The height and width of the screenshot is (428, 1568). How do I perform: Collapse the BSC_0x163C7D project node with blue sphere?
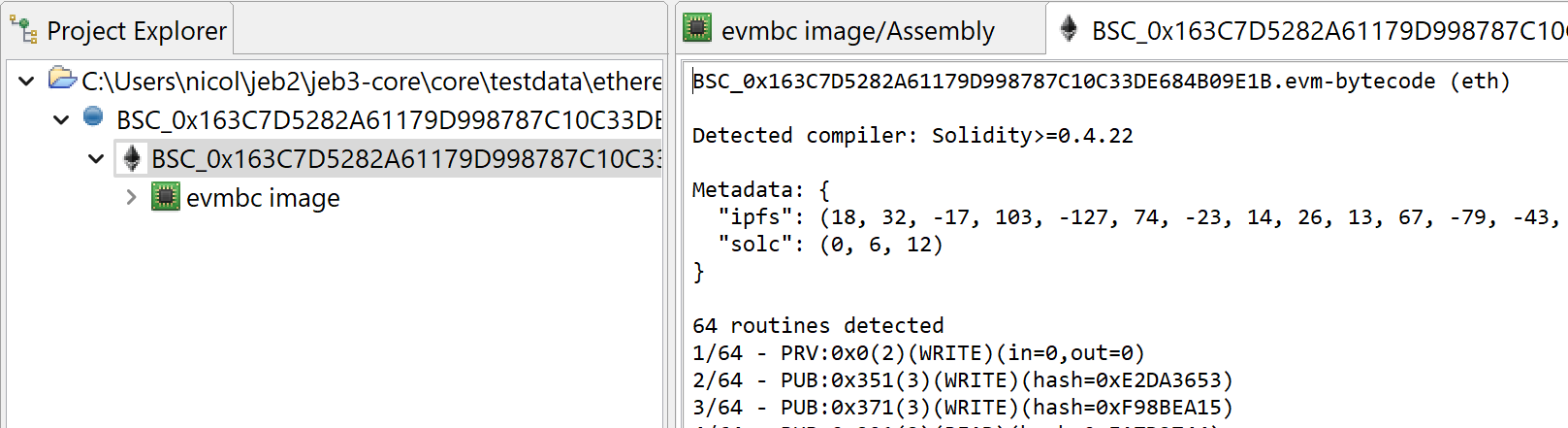(61, 119)
